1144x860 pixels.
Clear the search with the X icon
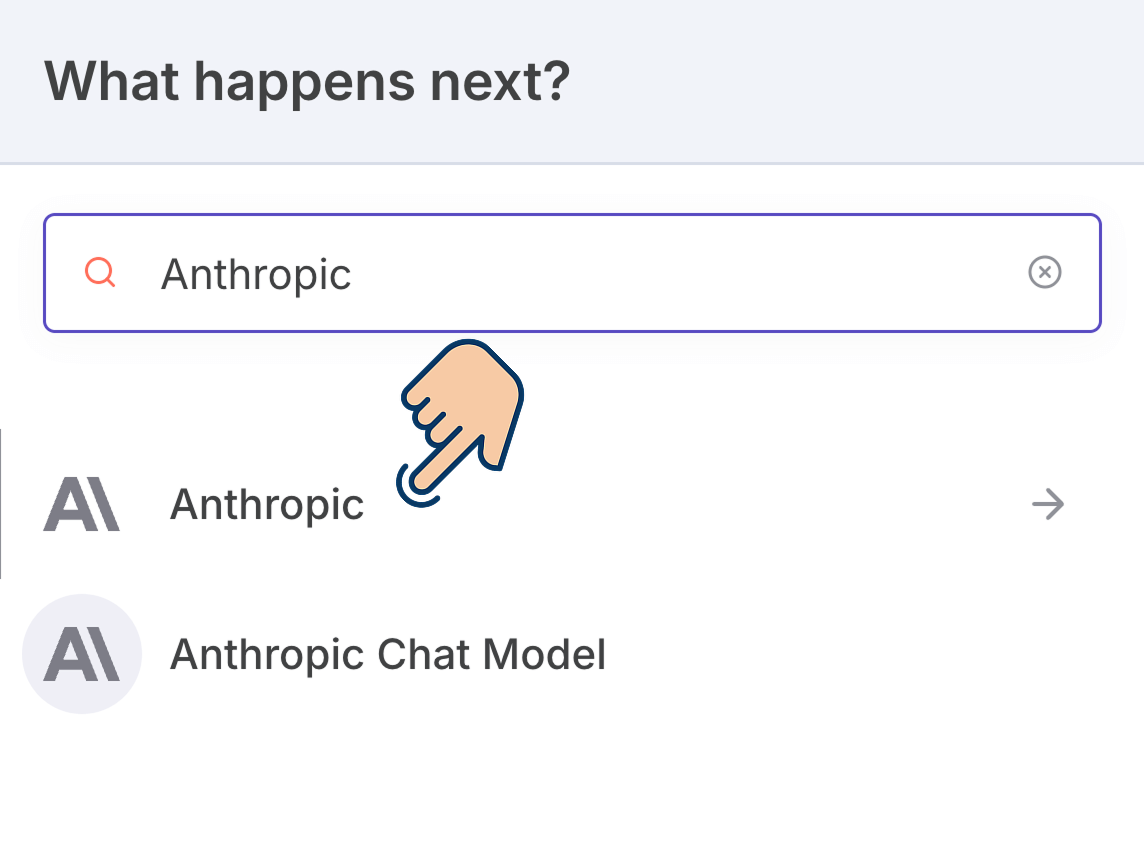click(x=1044, y=272)
